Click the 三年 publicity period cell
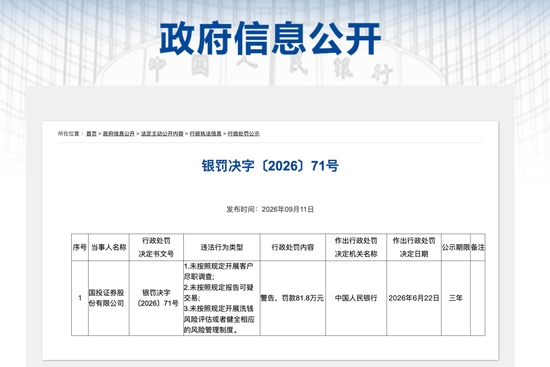550x367 pixels. (456, 298)
